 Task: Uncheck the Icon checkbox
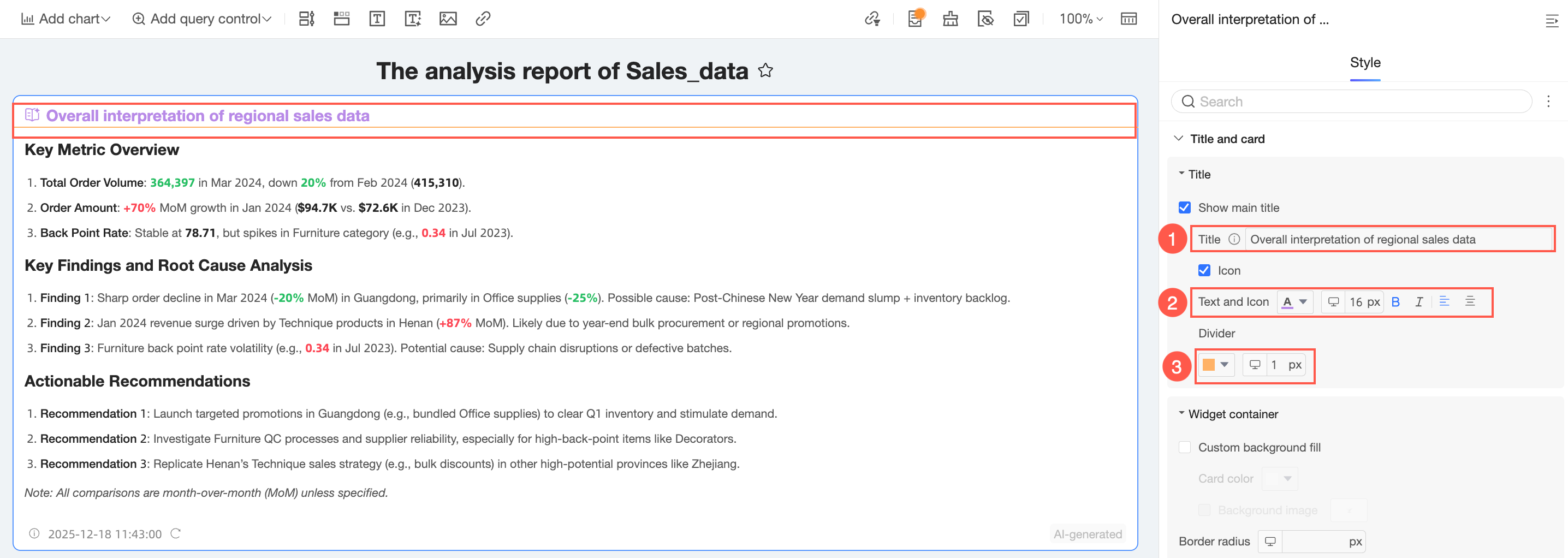[1204, 270]
